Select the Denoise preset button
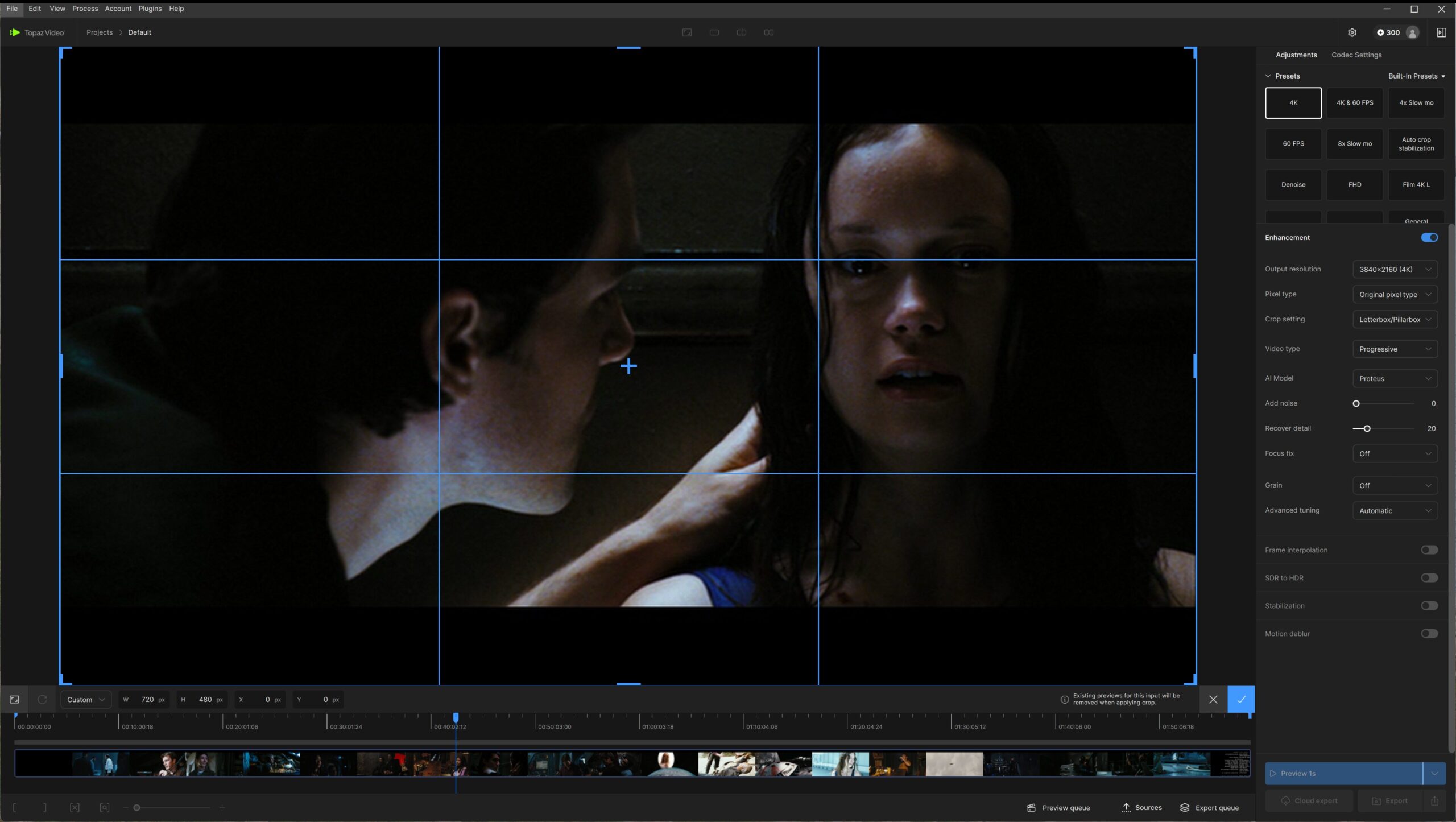 coord(1293,185)
